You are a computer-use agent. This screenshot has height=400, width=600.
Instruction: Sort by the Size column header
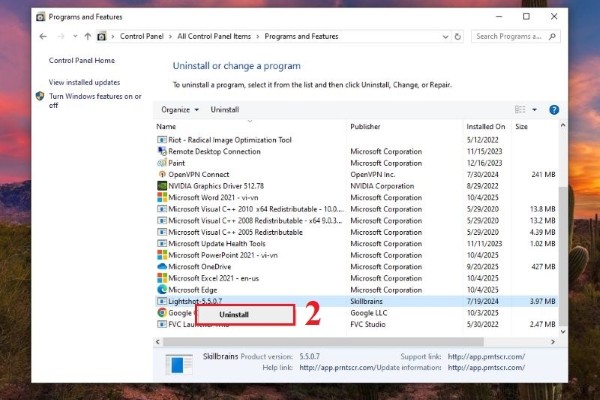coord(521,127)
